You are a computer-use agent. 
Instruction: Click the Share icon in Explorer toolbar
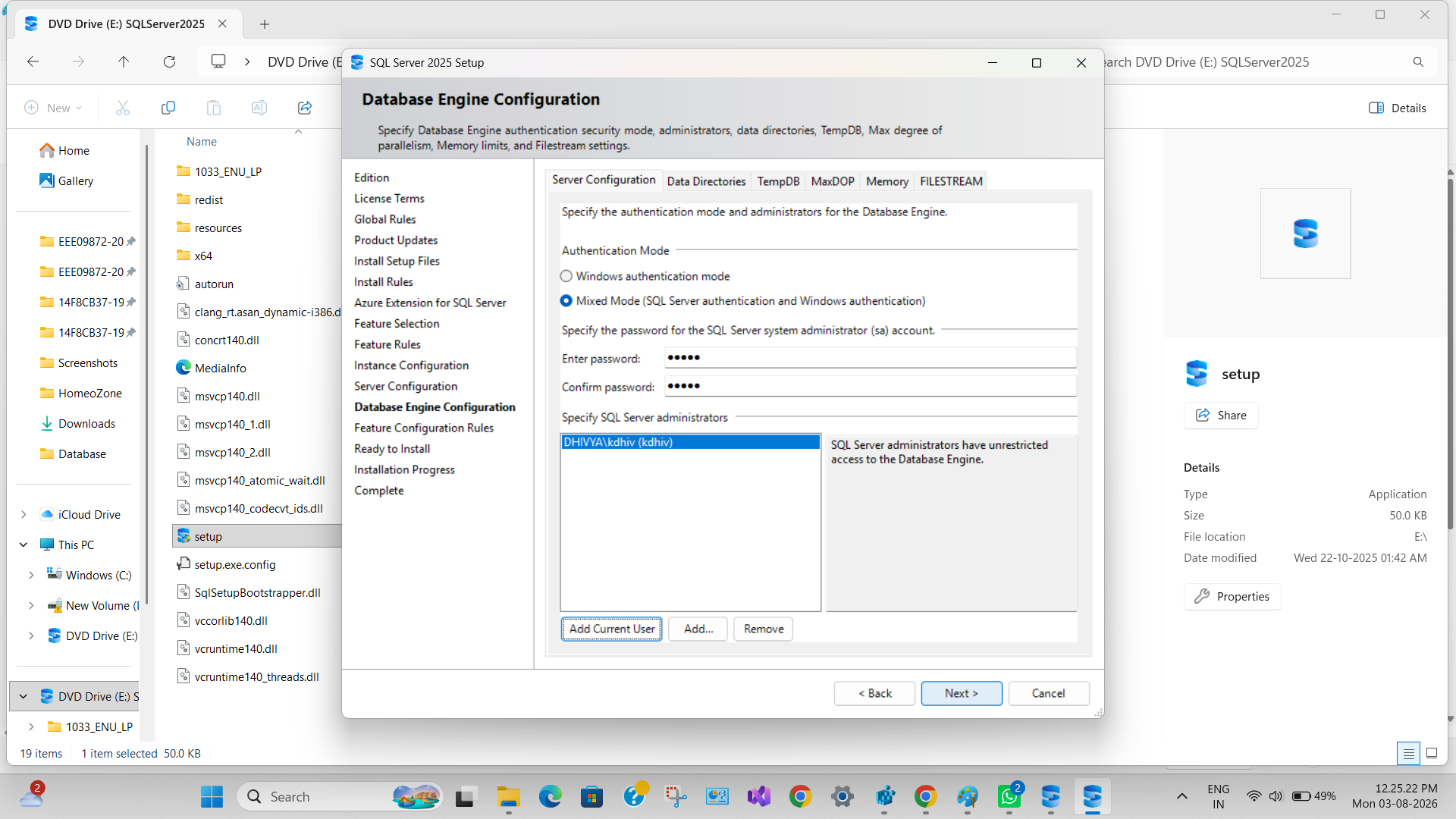point(305,108)
